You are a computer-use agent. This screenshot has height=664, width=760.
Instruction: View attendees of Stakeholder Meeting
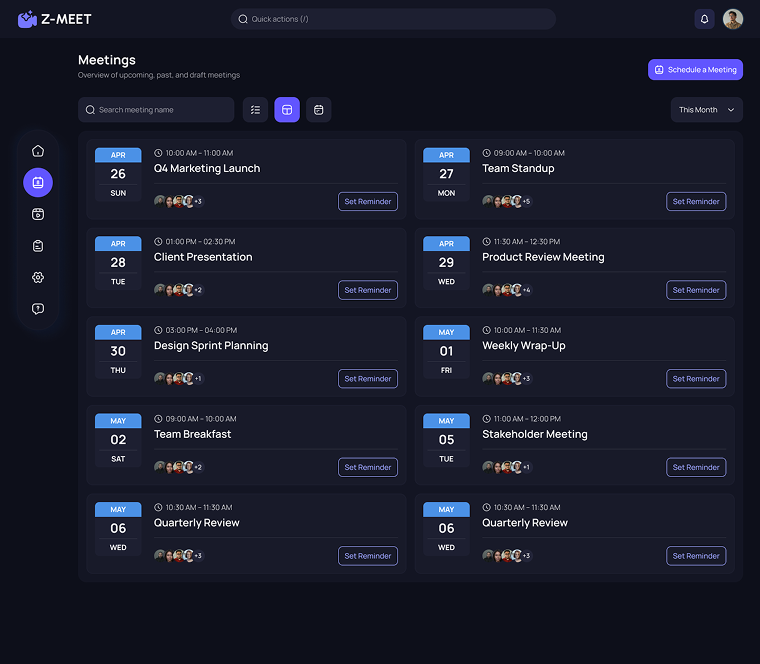(507, 467)
